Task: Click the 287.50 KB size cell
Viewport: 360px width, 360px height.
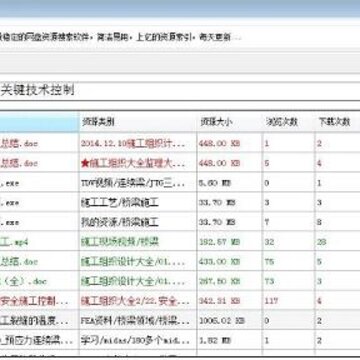Action: coord(230,281)
